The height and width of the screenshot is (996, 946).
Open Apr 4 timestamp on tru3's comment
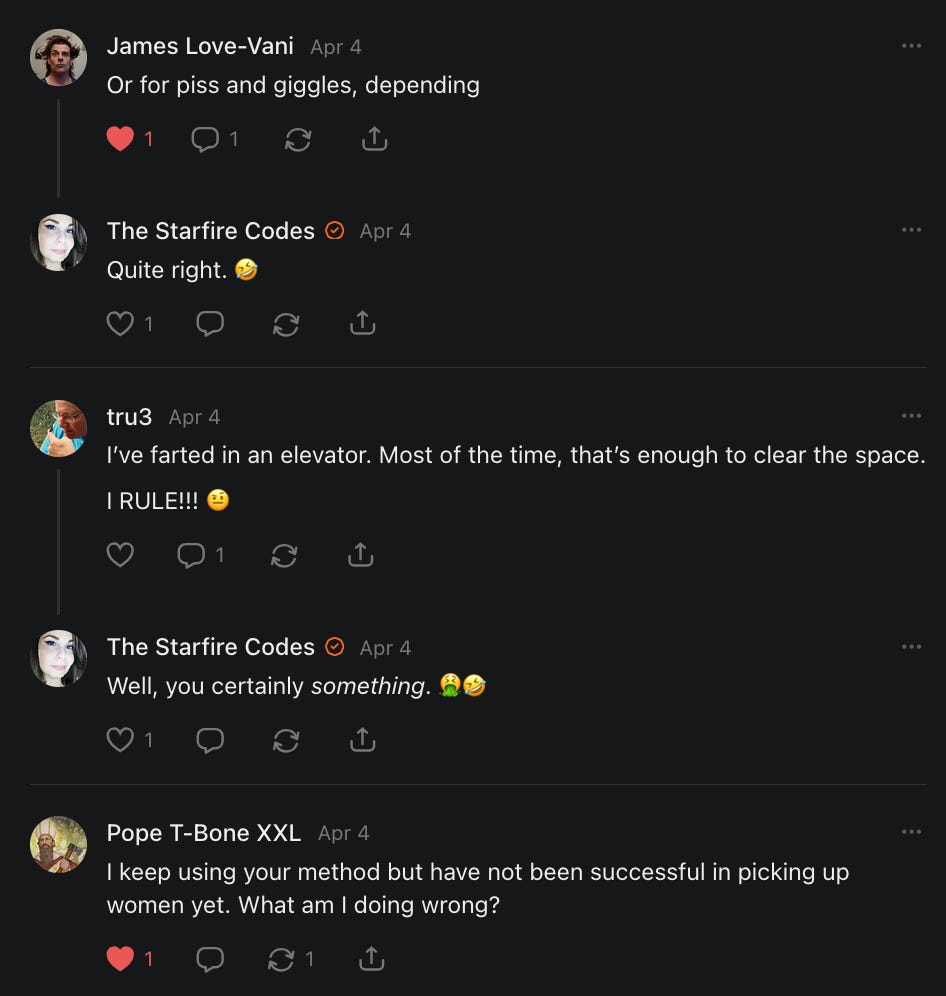[194, 417]
